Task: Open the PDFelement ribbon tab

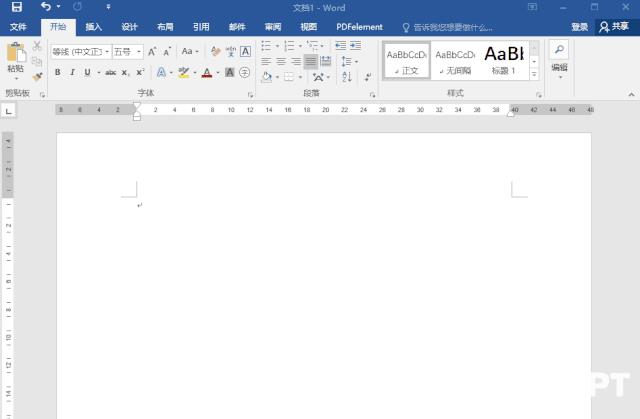Action: tap(359, 27)
